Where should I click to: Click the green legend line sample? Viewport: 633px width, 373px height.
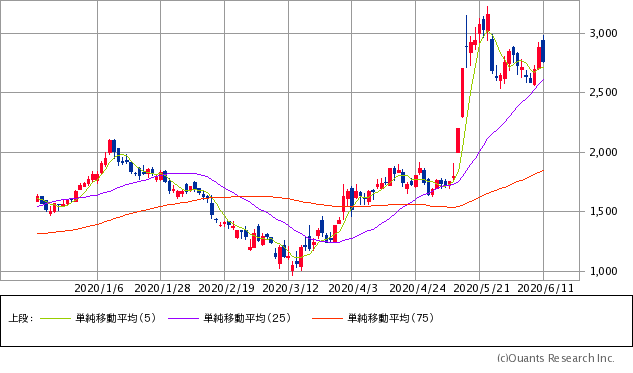[56, 319]
